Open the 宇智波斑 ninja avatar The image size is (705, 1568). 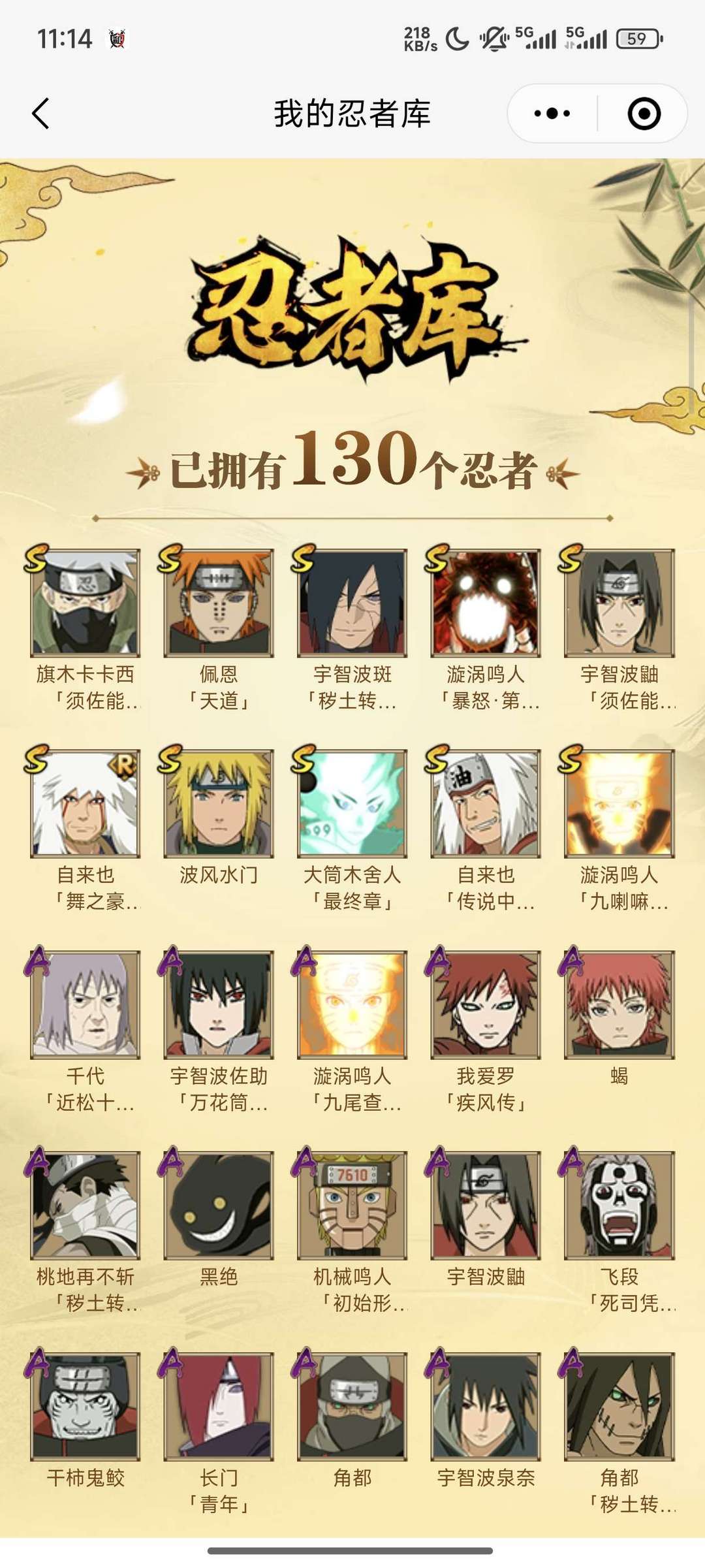pos(352,603)
